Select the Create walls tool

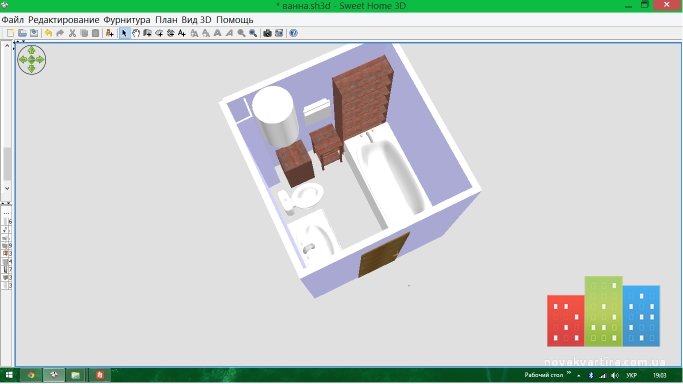click(x=147, y=33)
